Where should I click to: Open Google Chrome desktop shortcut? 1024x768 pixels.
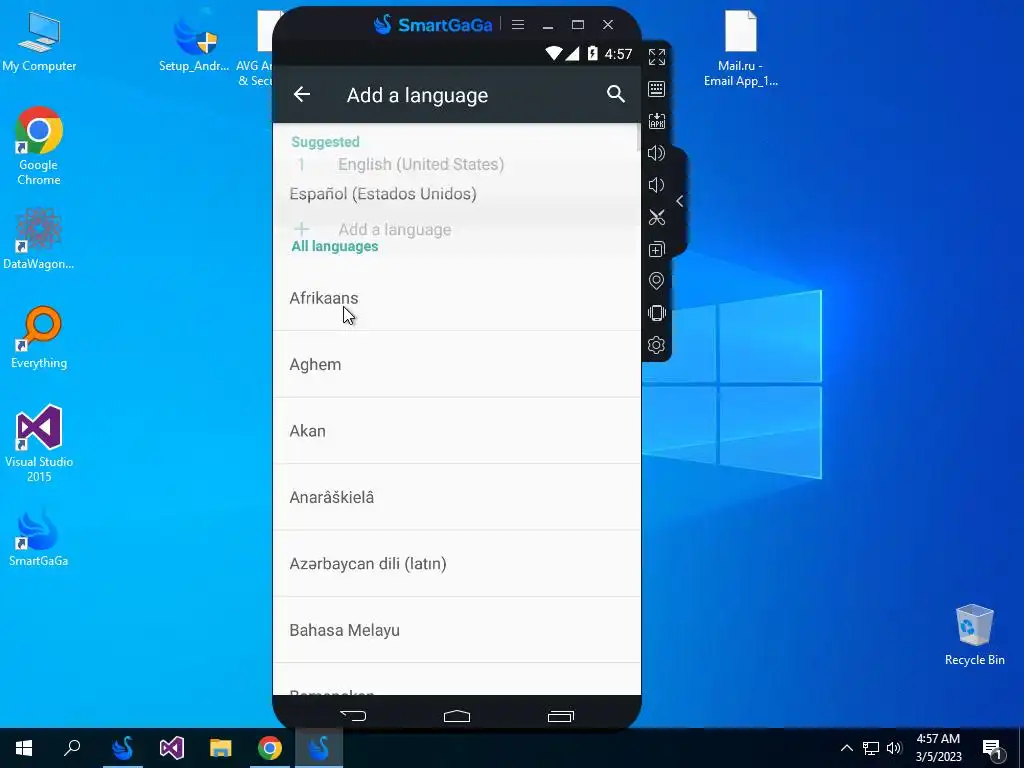(x=39, y=146)
